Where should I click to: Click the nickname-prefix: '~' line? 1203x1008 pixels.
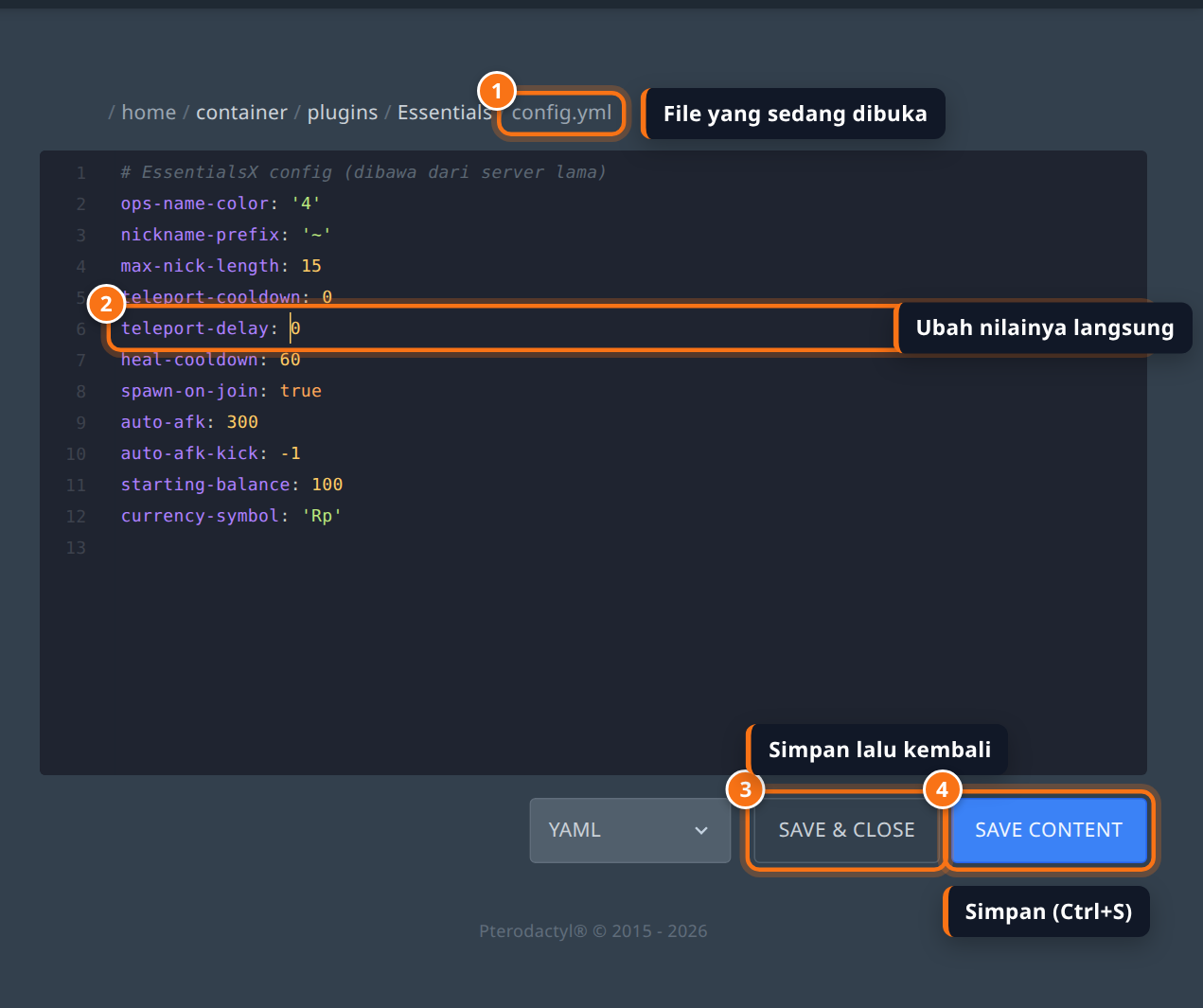pyautogui.click(x=226, y=235)
